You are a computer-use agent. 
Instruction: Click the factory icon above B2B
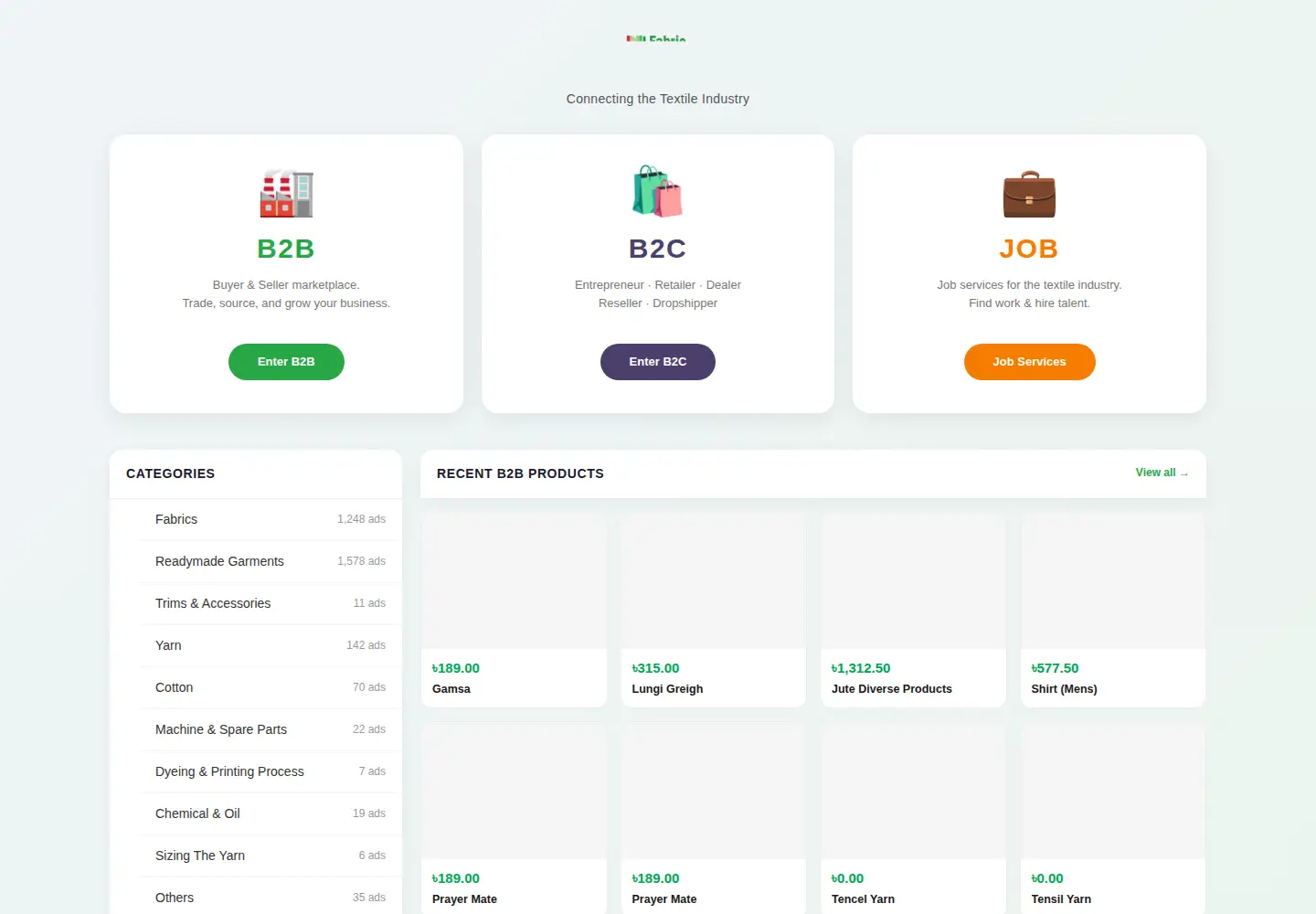pos(286,194)
